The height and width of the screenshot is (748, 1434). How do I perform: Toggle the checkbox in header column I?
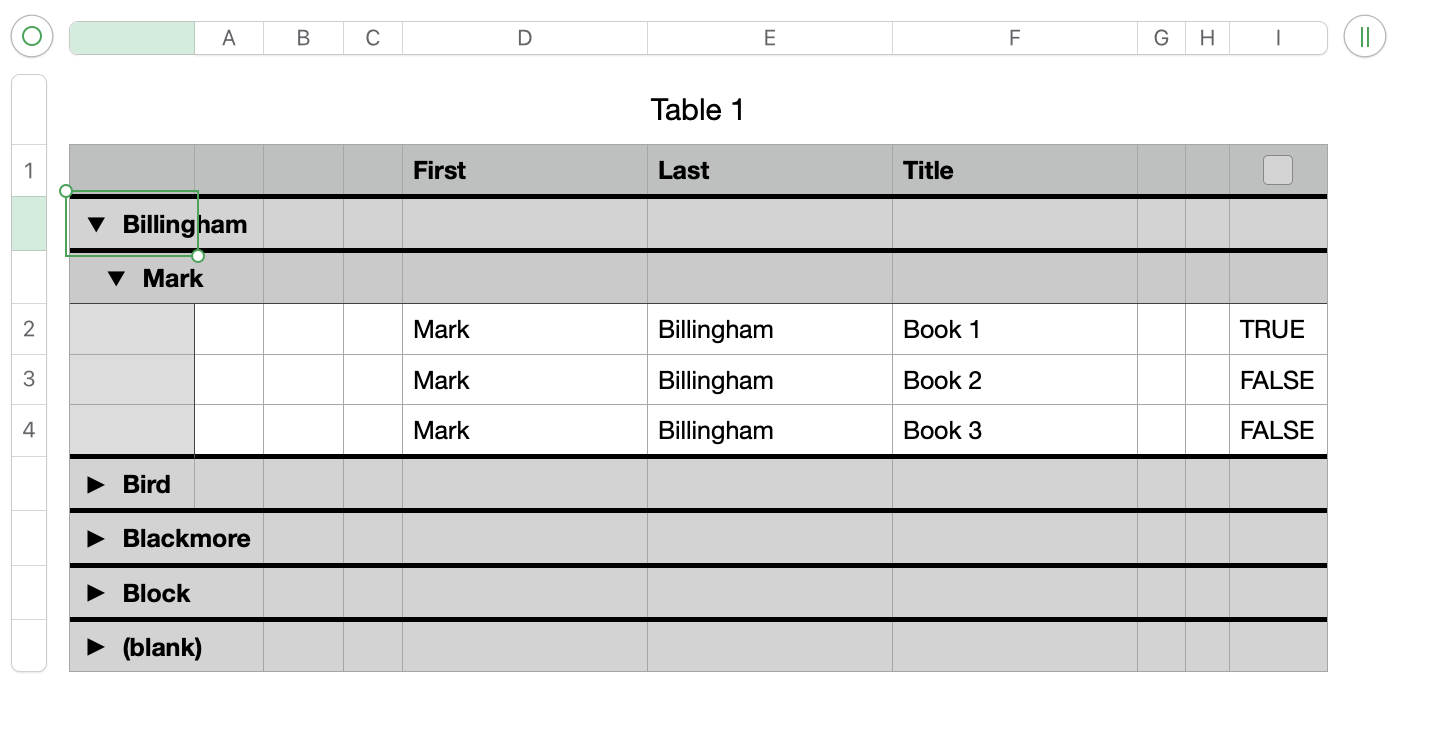coord(1277,170)
